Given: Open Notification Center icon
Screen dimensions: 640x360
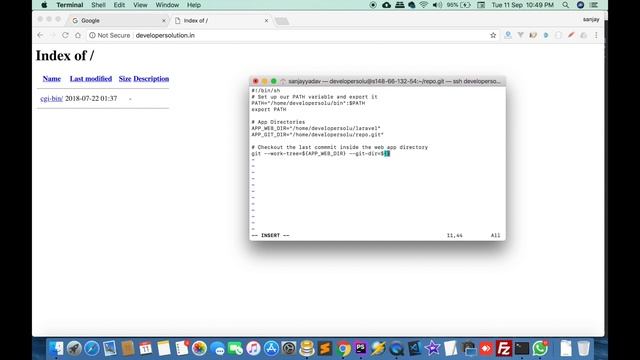Looking at the screenshot, I should click(x=594, y=5).
